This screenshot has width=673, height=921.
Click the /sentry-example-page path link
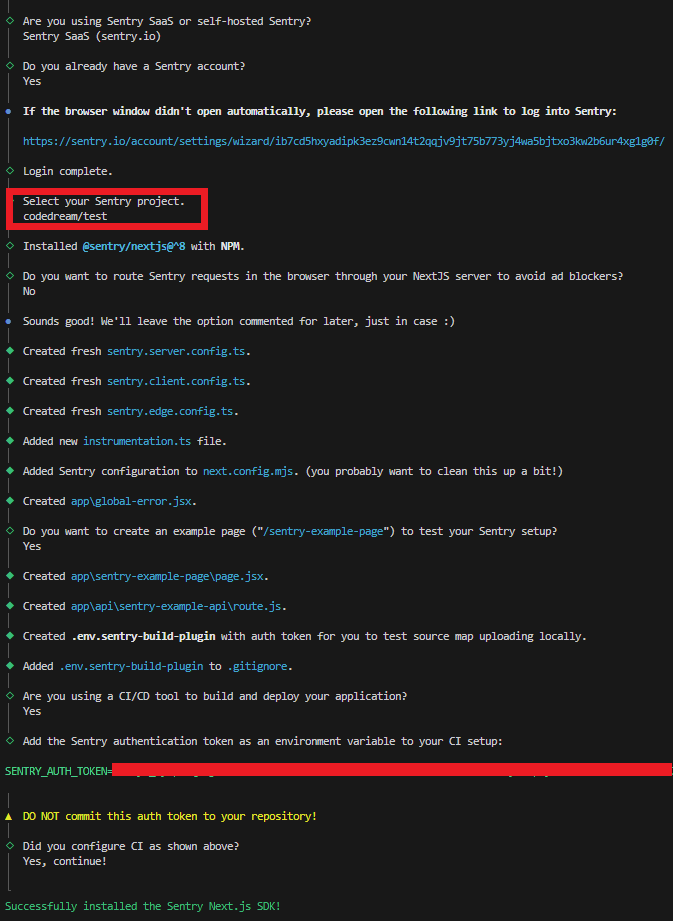click(x=323, y=531)
